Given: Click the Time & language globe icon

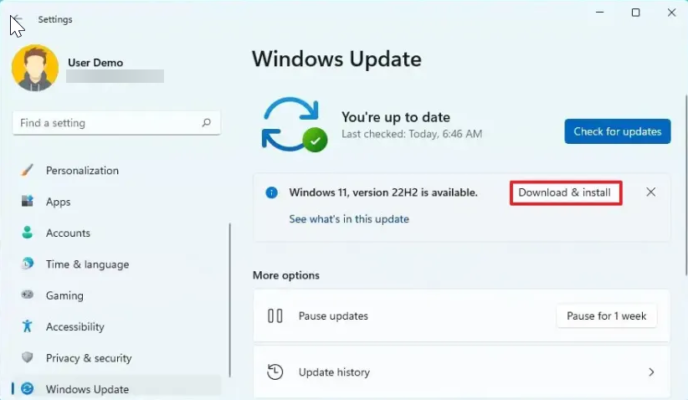Looking at the screenshot, I should [x=27, y=264].
